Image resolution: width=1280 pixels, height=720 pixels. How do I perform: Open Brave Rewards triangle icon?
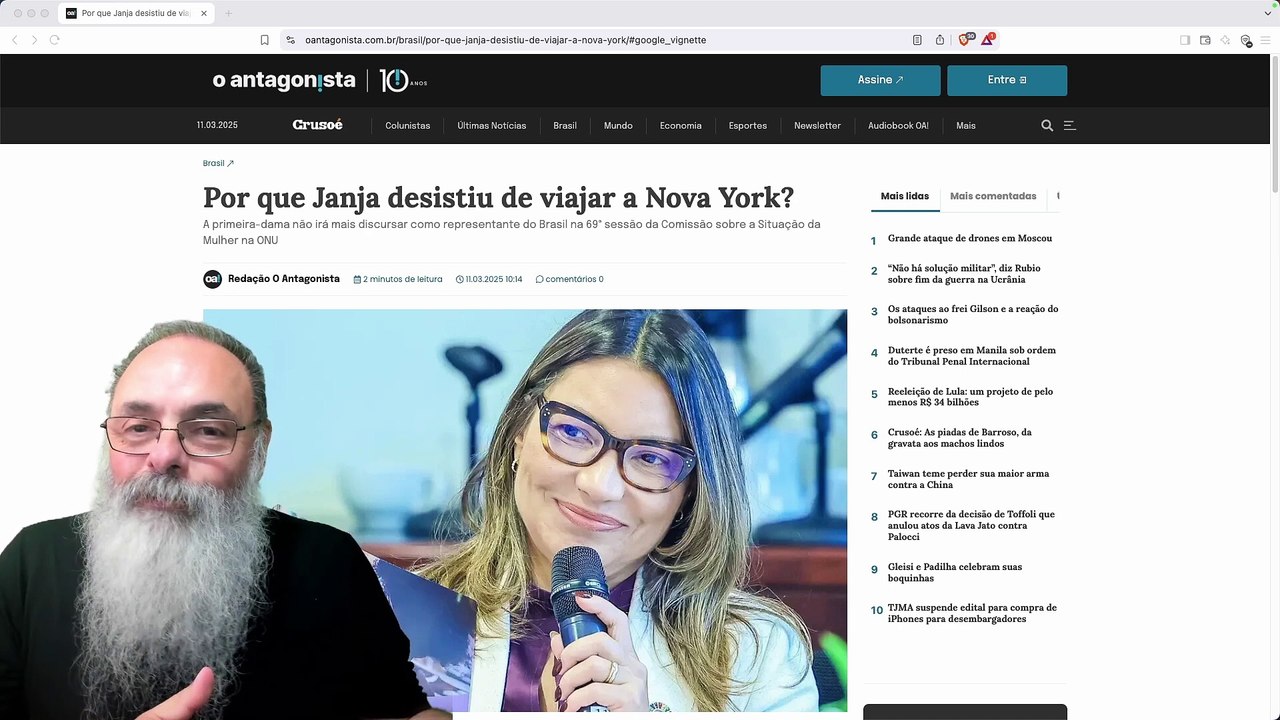click(988, 39)
